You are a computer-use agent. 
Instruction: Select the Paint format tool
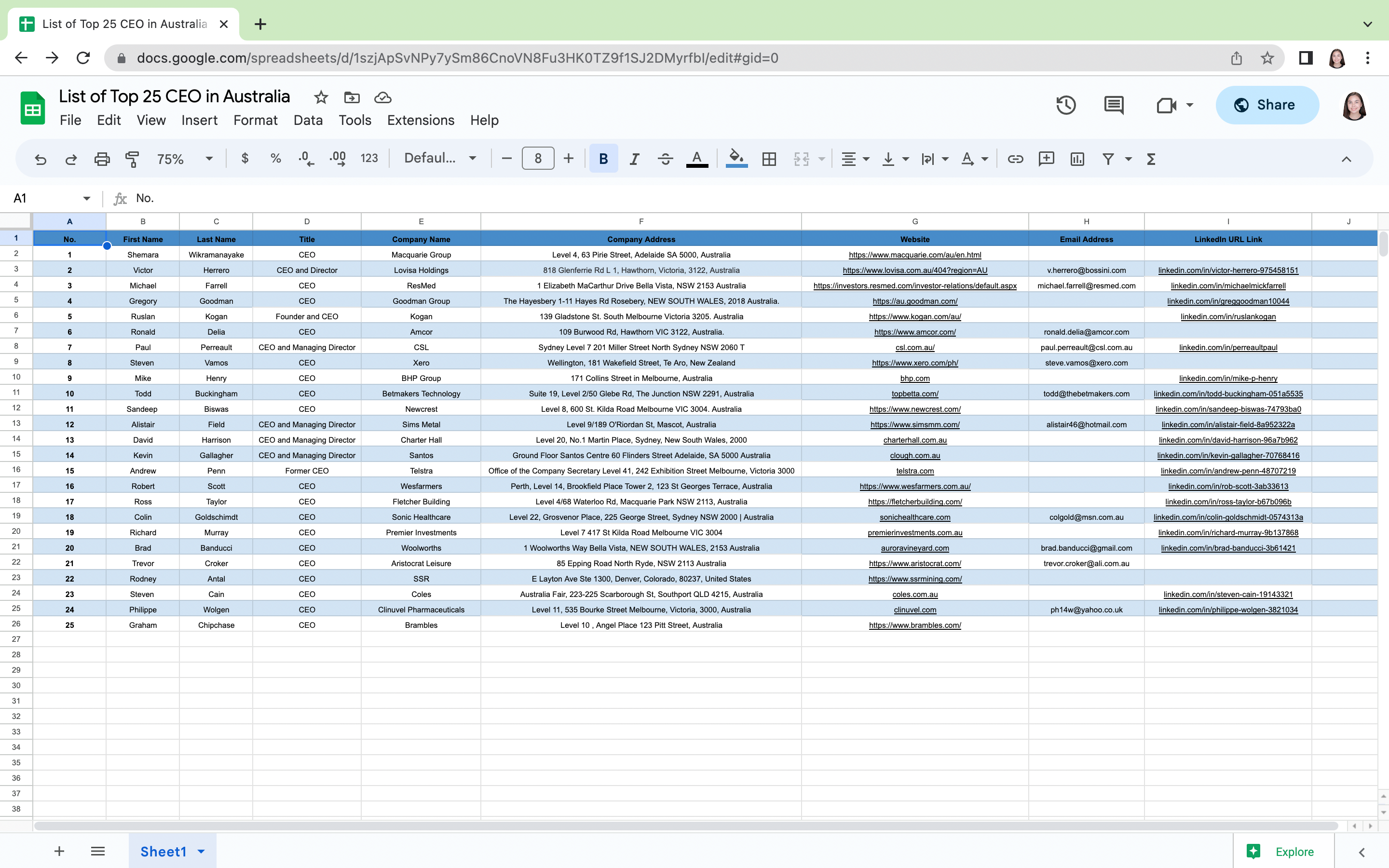pyautogui.click(x=133, y=159)
